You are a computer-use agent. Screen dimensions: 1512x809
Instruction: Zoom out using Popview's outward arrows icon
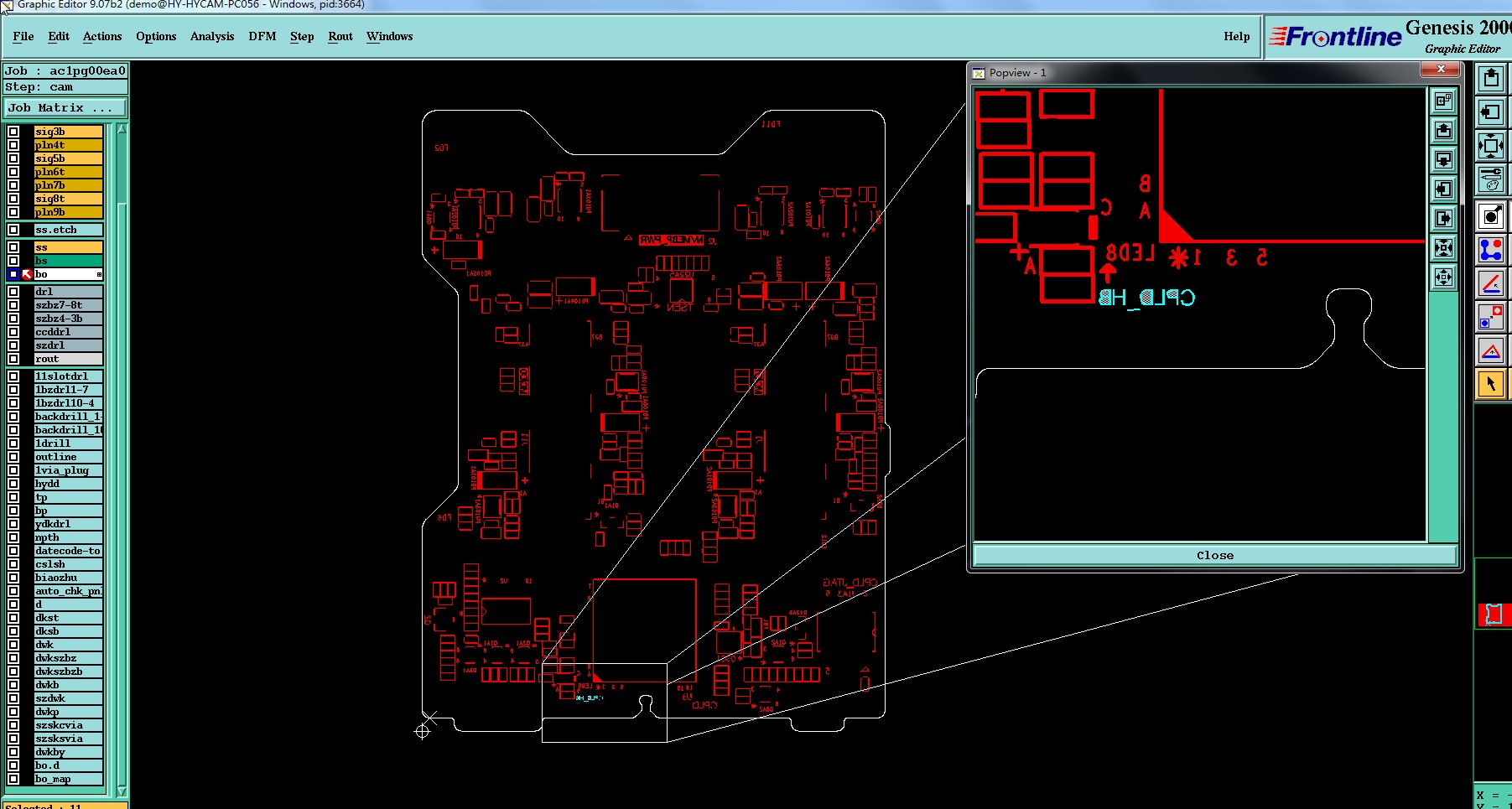1443,277
